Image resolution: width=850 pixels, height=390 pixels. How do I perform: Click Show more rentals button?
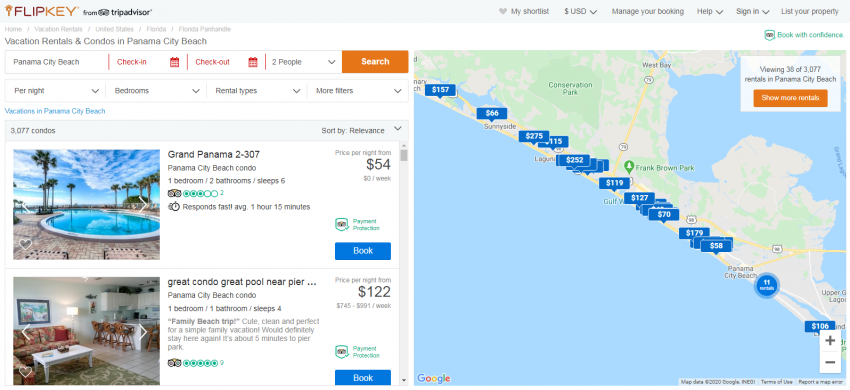tap(790, 98)
